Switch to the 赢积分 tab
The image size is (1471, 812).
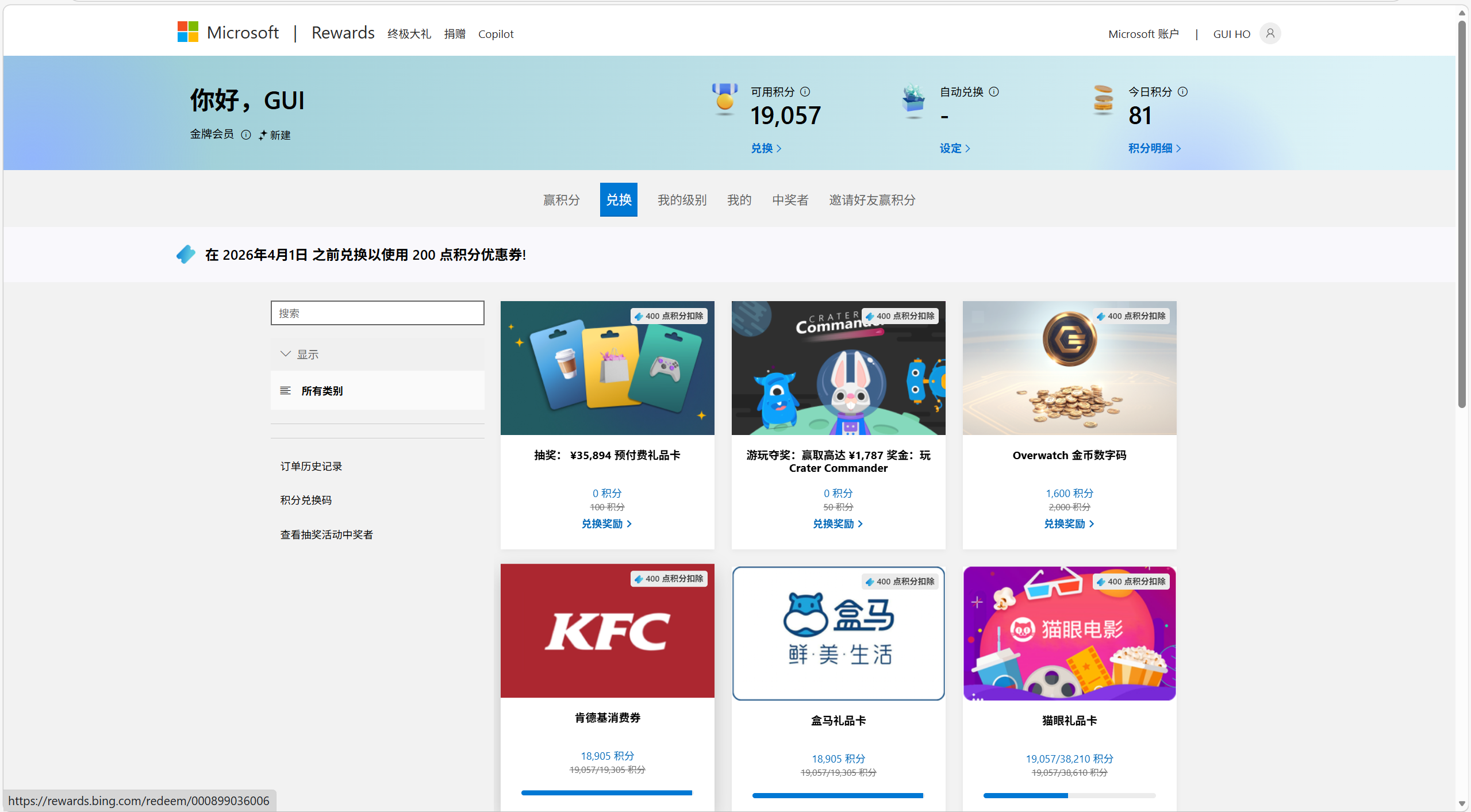tap(561, 199)
